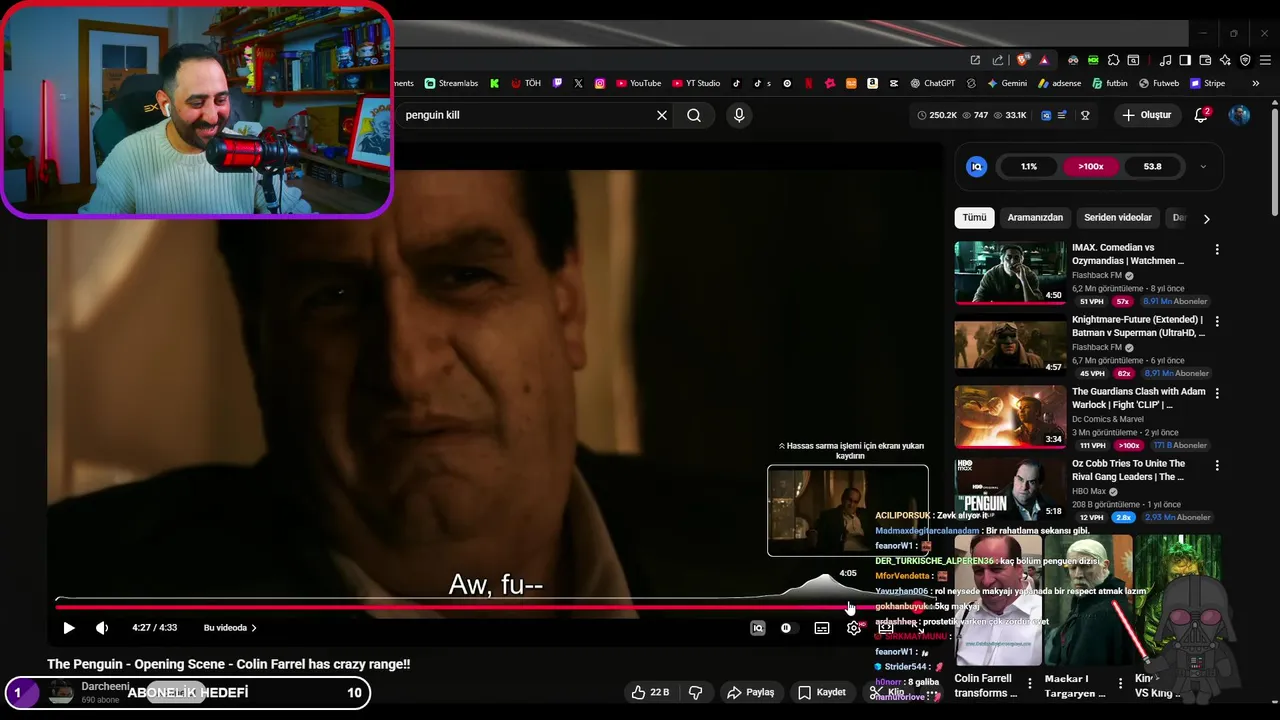Open the account avatar menu
This screenshot has width=1280, height=720.
pyautogui.click(x=1239, y=115)
